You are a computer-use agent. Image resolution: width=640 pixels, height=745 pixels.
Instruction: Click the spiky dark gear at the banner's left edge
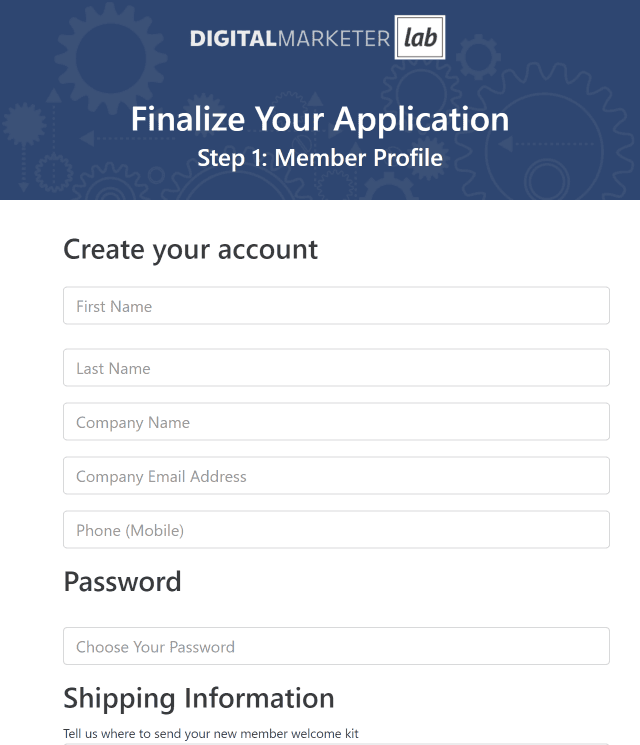pyautogui.click(x=24, y=124)
